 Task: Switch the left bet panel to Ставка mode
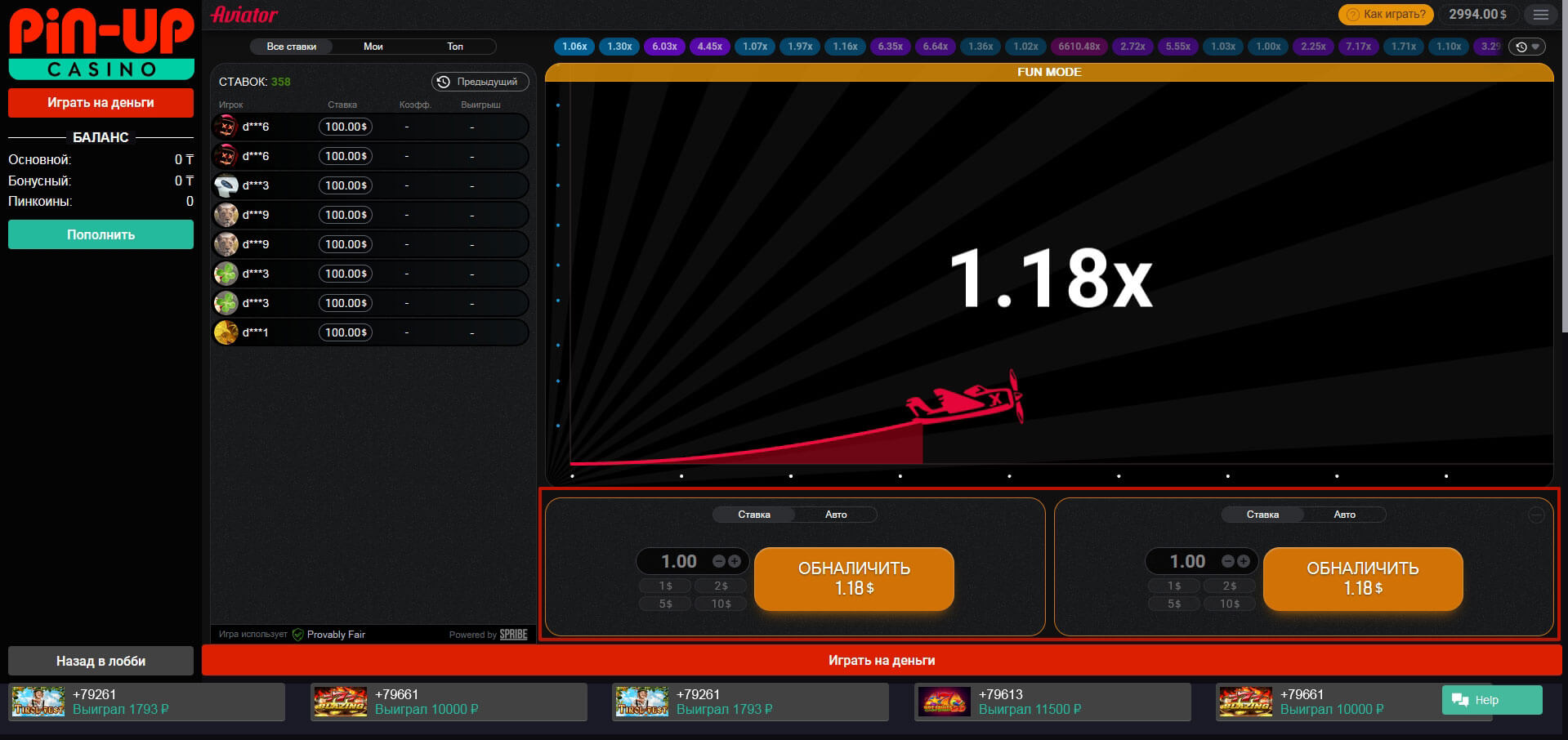point(754,515)
